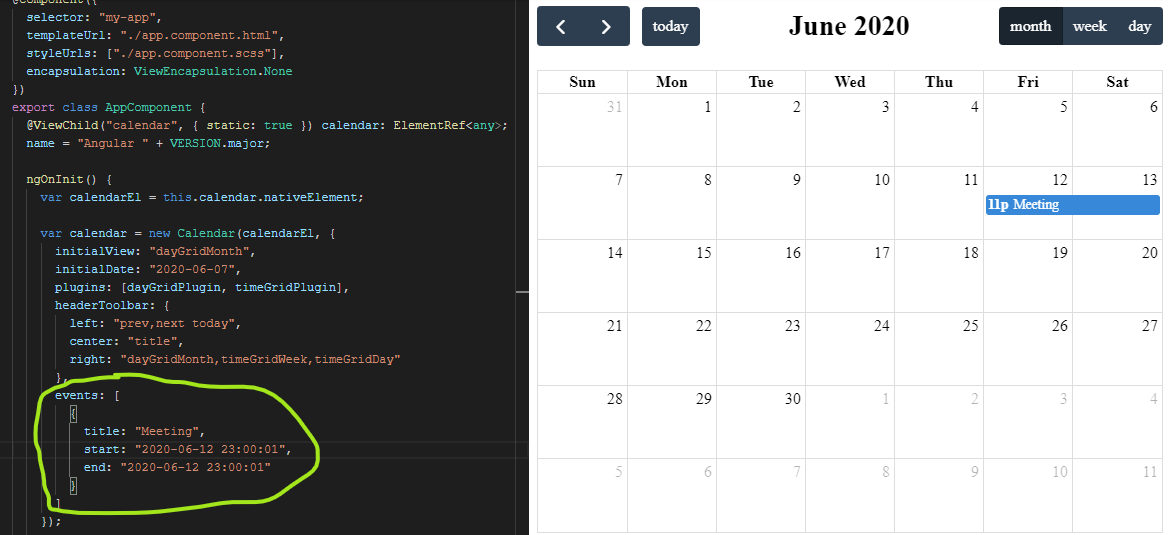The image size is (1171, 535).
Task: Switch to month view
Action: click(x=1031, y=26)
